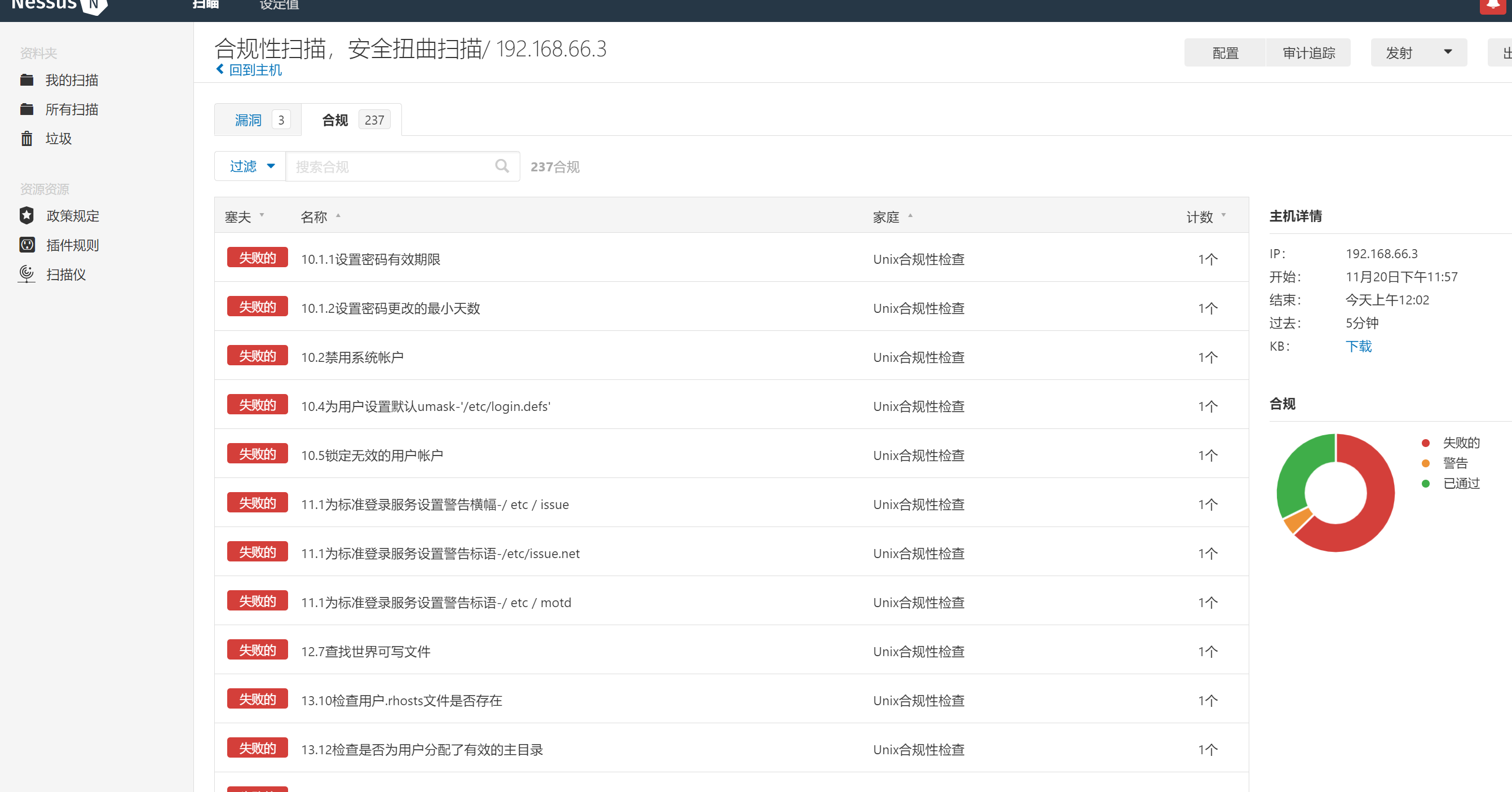Image resolution: width=1512 pixels, height=792 pixels.
Task: Click Unix合规性检查 on 10.2 row
Action: pyautogui.click(x=918, y=357)
